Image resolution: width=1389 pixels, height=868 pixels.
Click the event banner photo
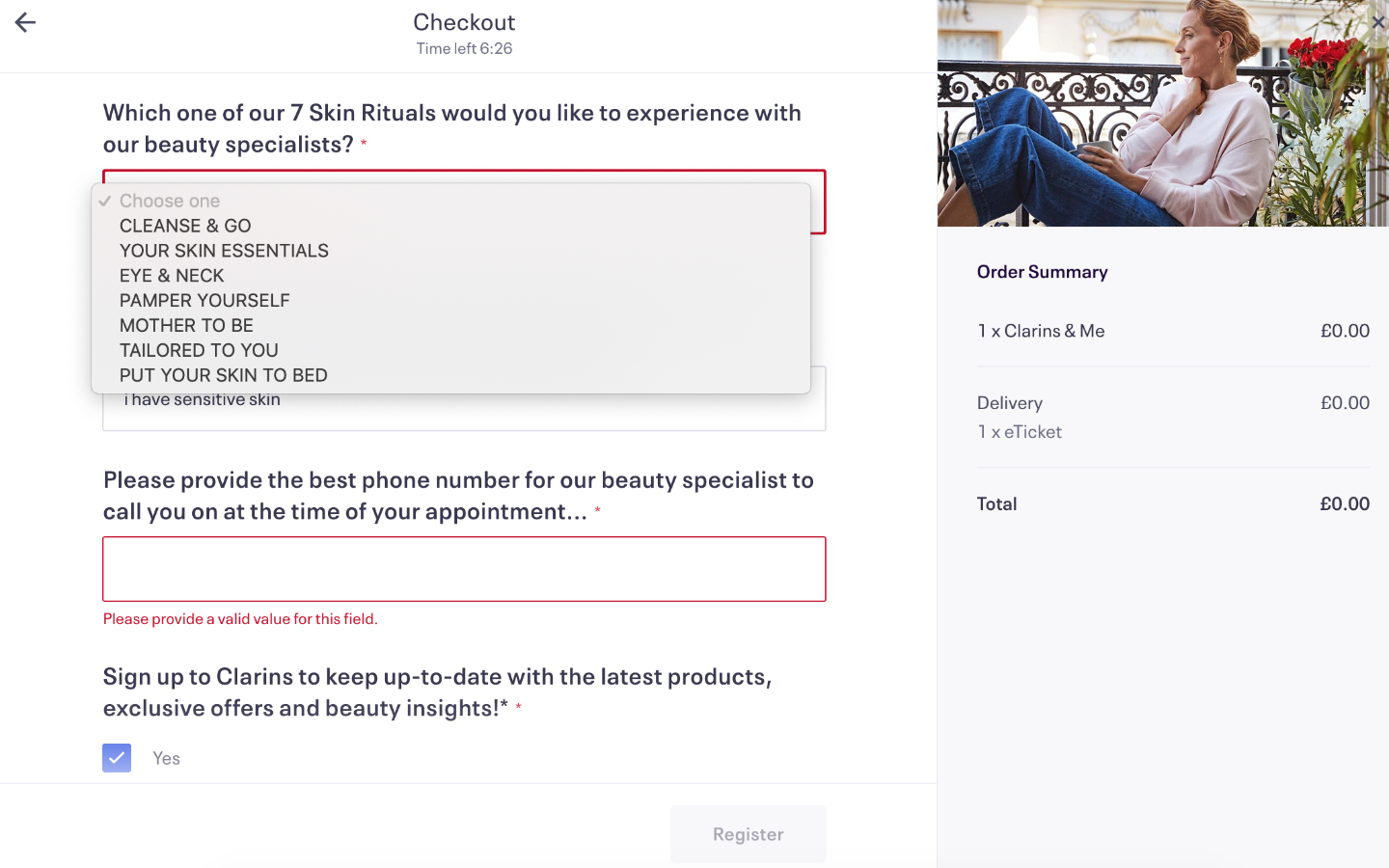pyautogui.click(x=1162, y=114)
